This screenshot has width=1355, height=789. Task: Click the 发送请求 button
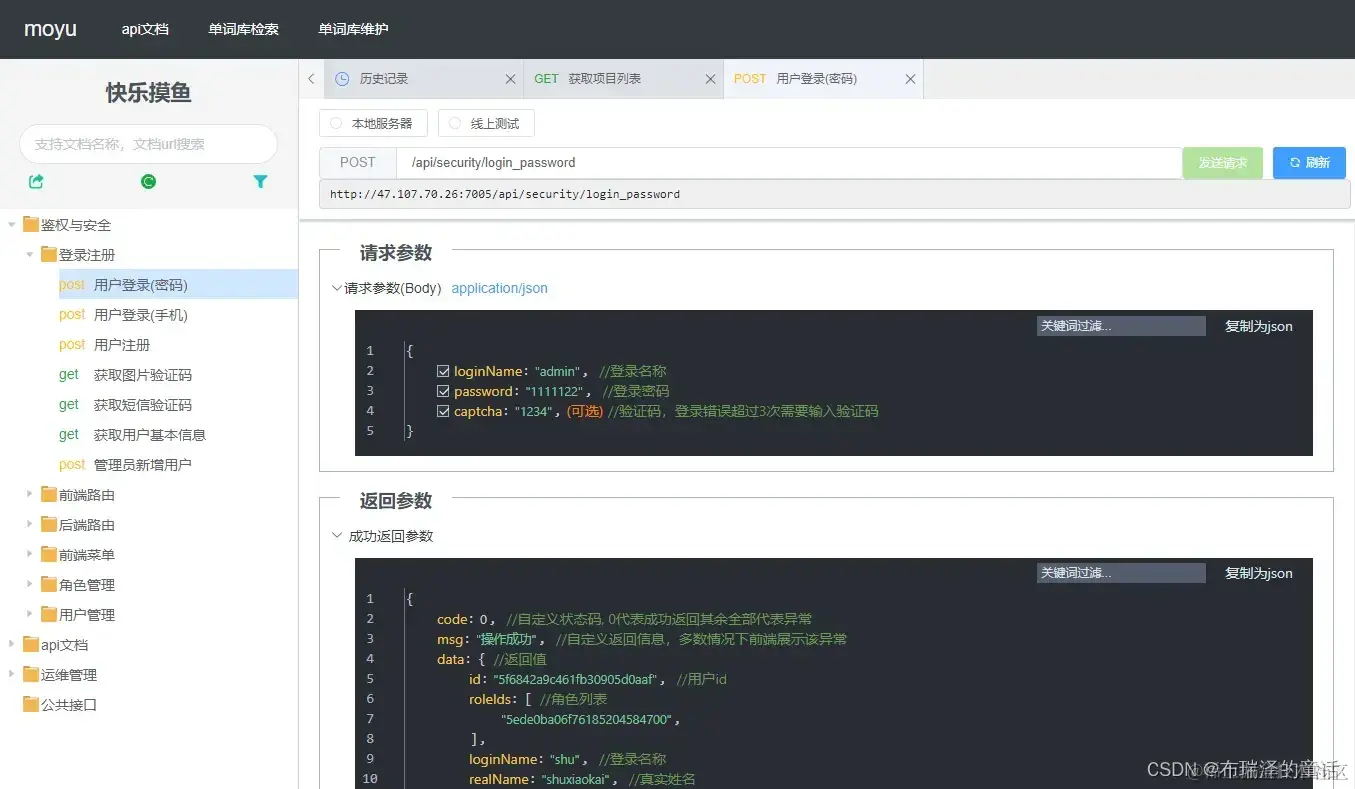(x=1222, y=162)
